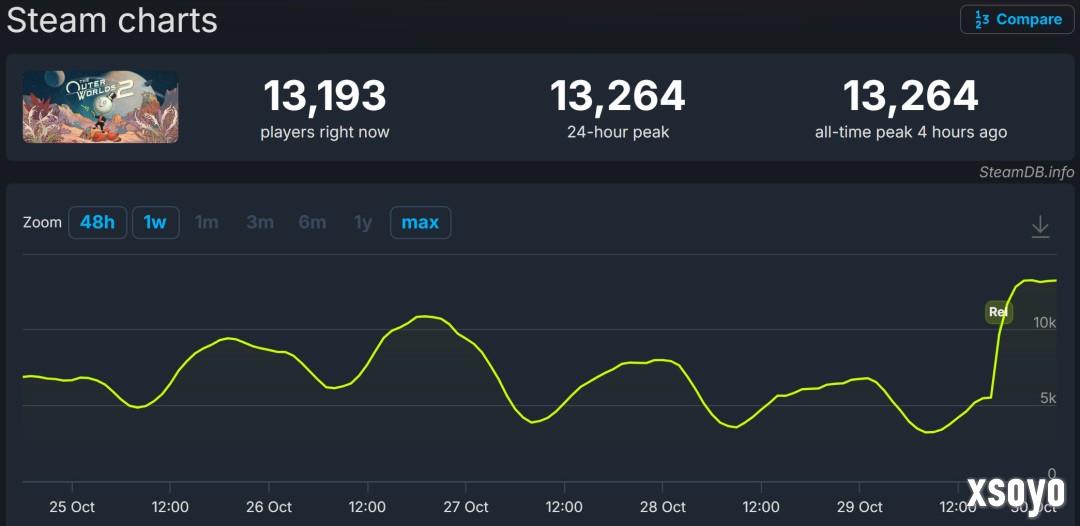
Task: Click the 10k y-axis label
Action: point(1045,323)
